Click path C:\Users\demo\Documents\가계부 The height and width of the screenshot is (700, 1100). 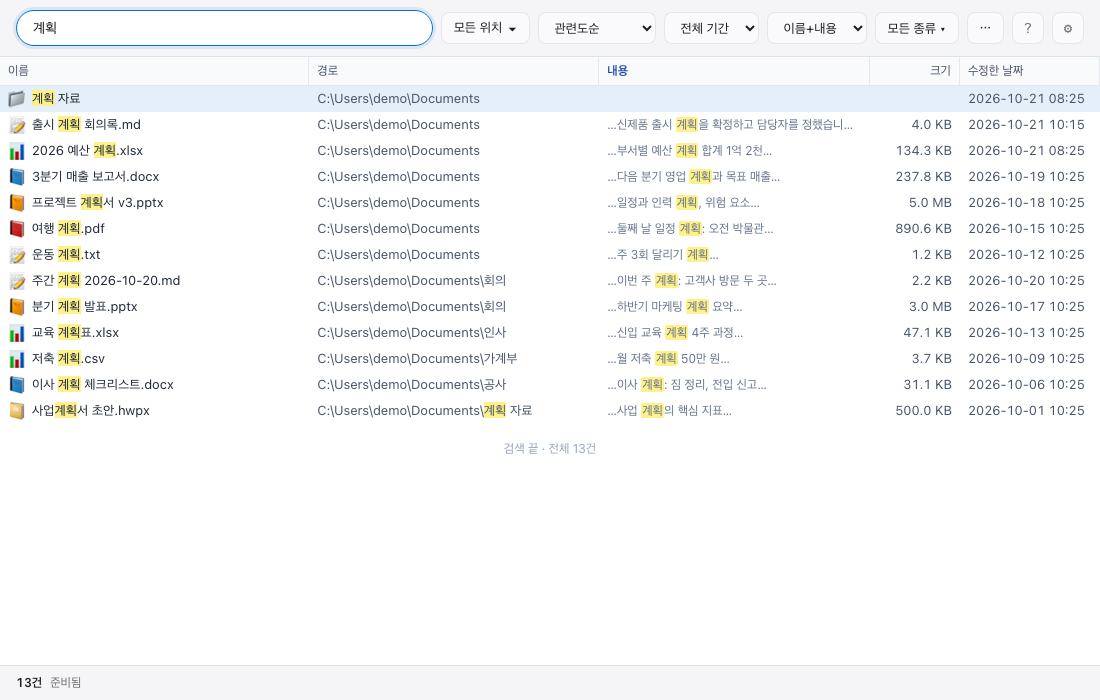[417, 358]
